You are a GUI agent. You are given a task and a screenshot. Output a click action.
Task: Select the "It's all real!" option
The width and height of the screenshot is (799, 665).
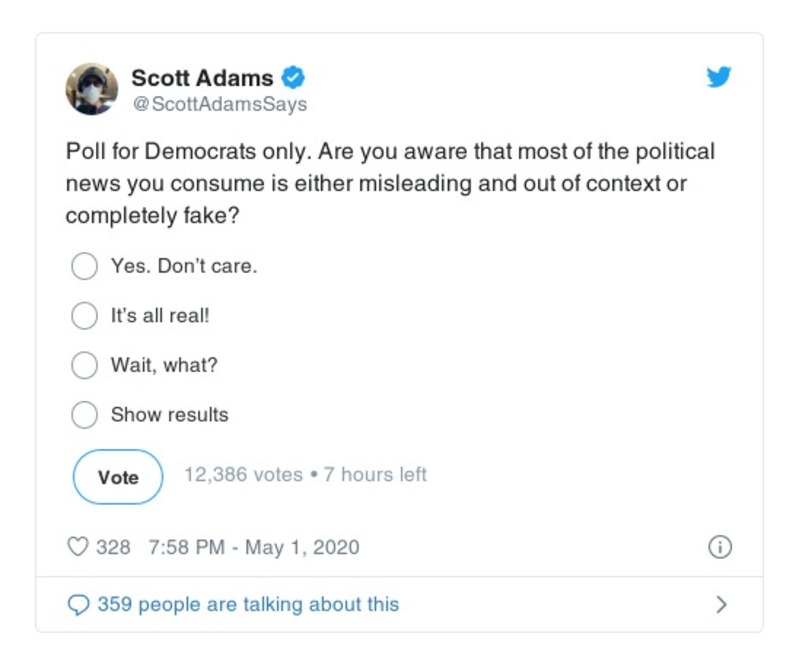[x=84, y=315]
